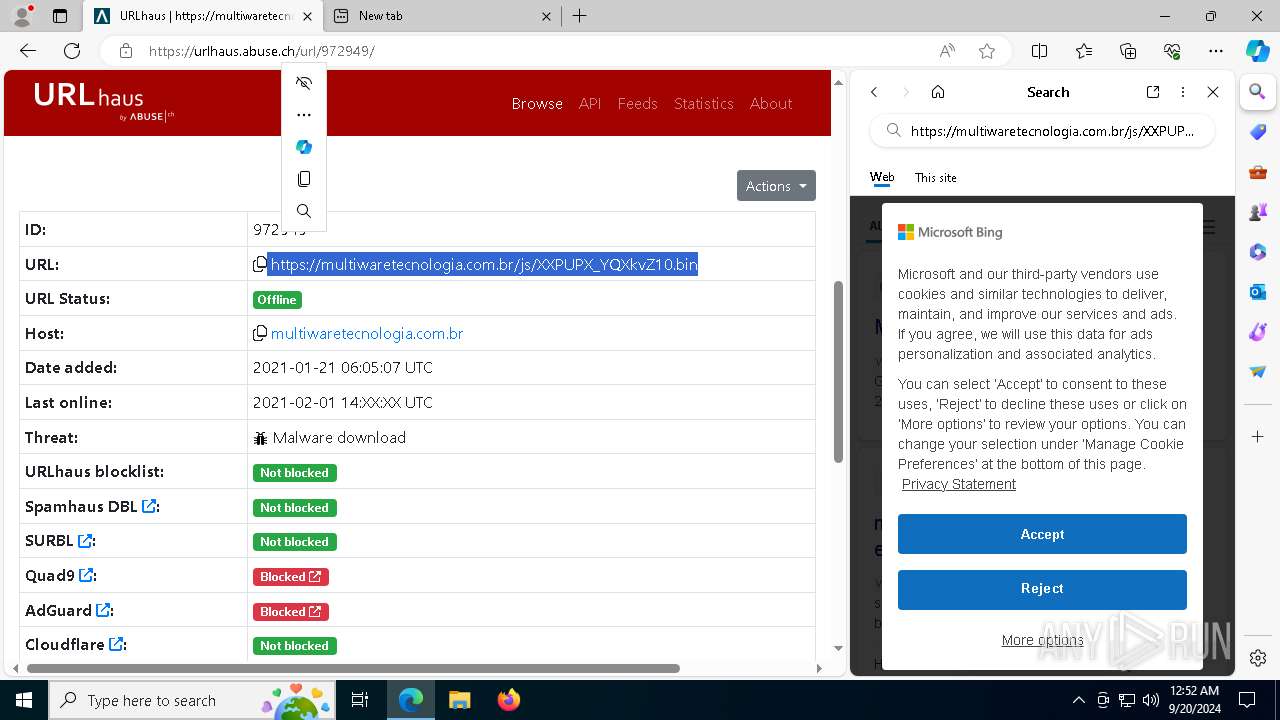Copy the host name to clipboard

[260, 334]
